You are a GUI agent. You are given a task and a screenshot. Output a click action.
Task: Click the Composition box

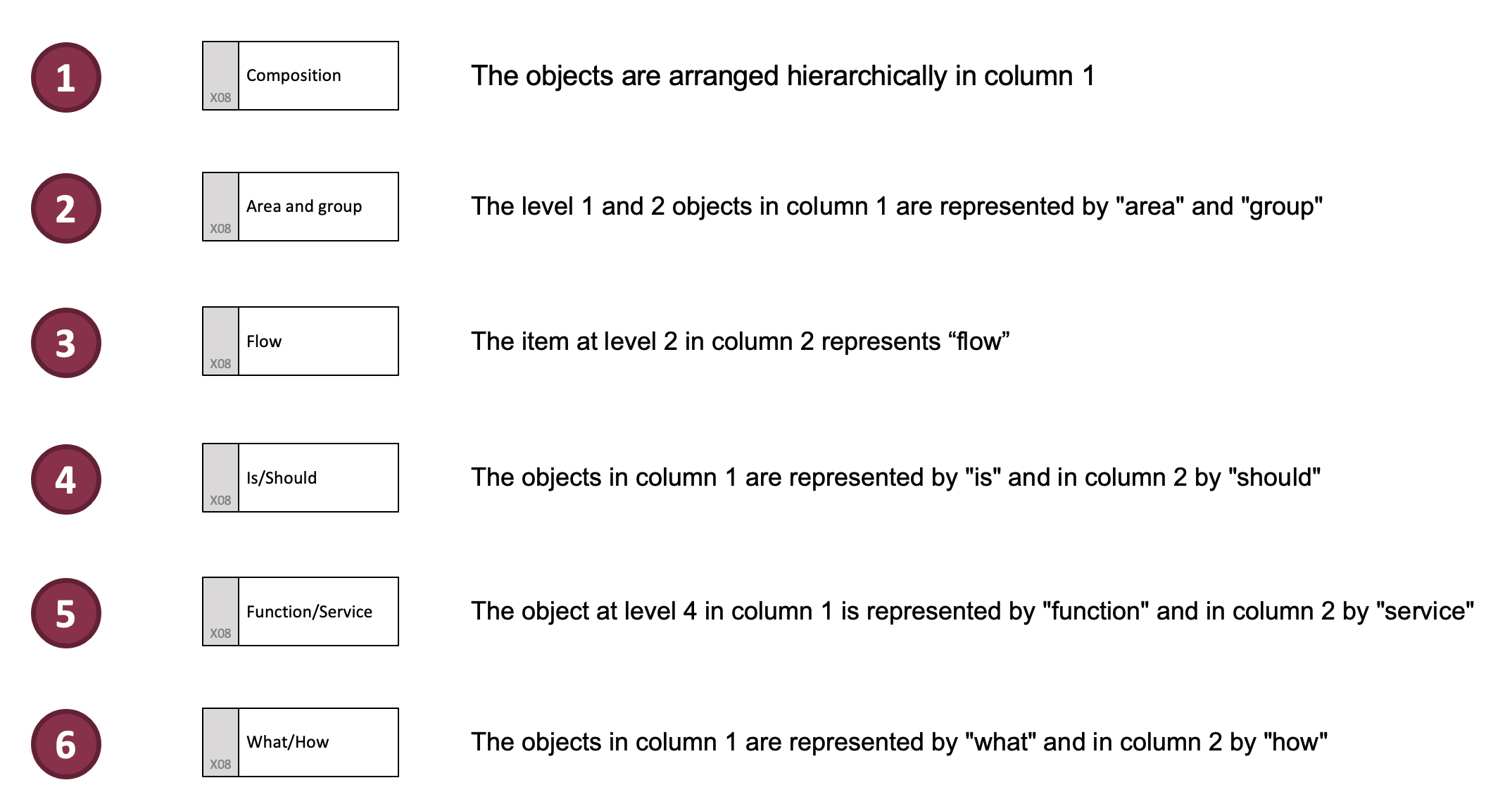301,76
